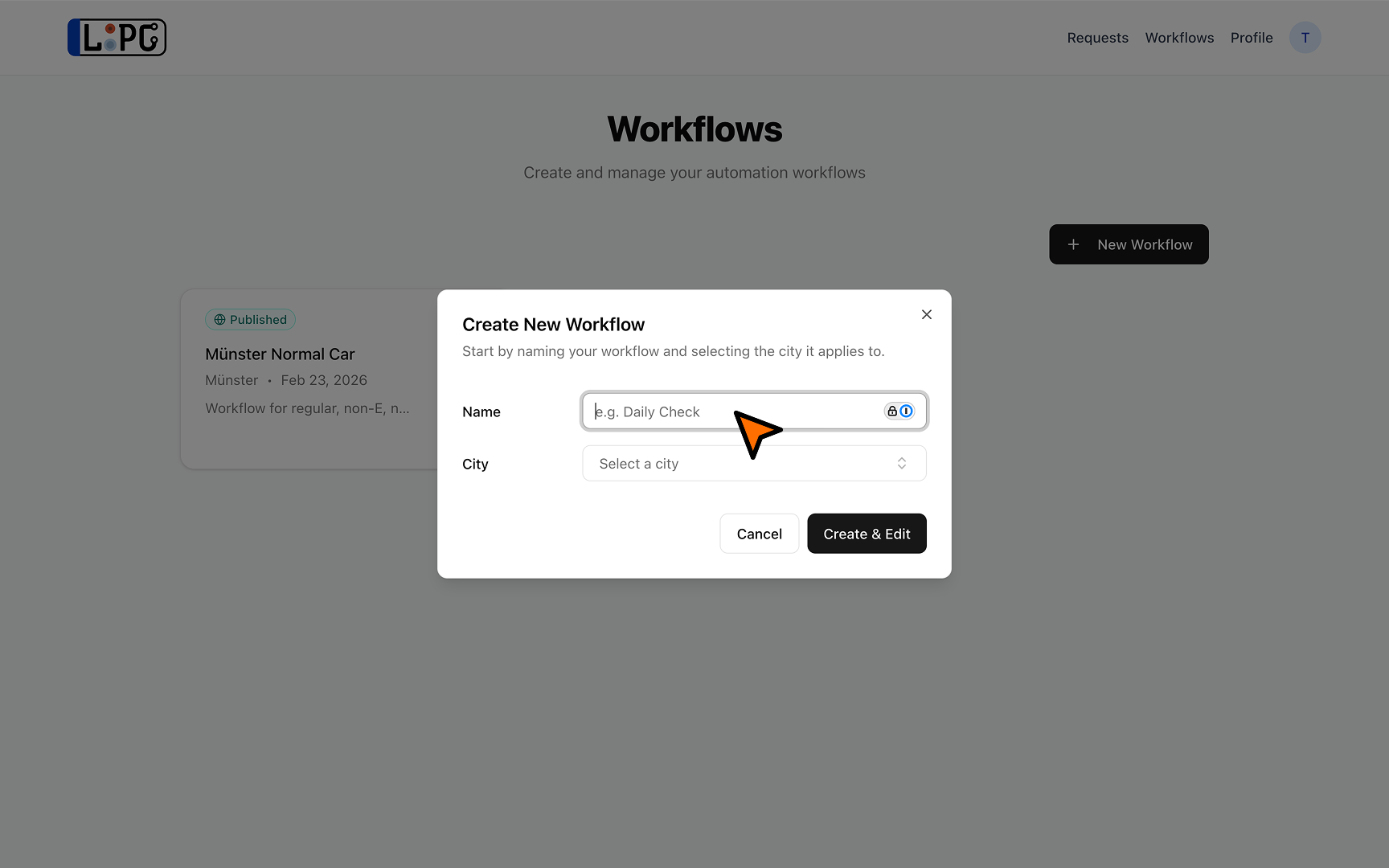Click the Create & Edit button
1389x868 pixels.
coord(867,534)
